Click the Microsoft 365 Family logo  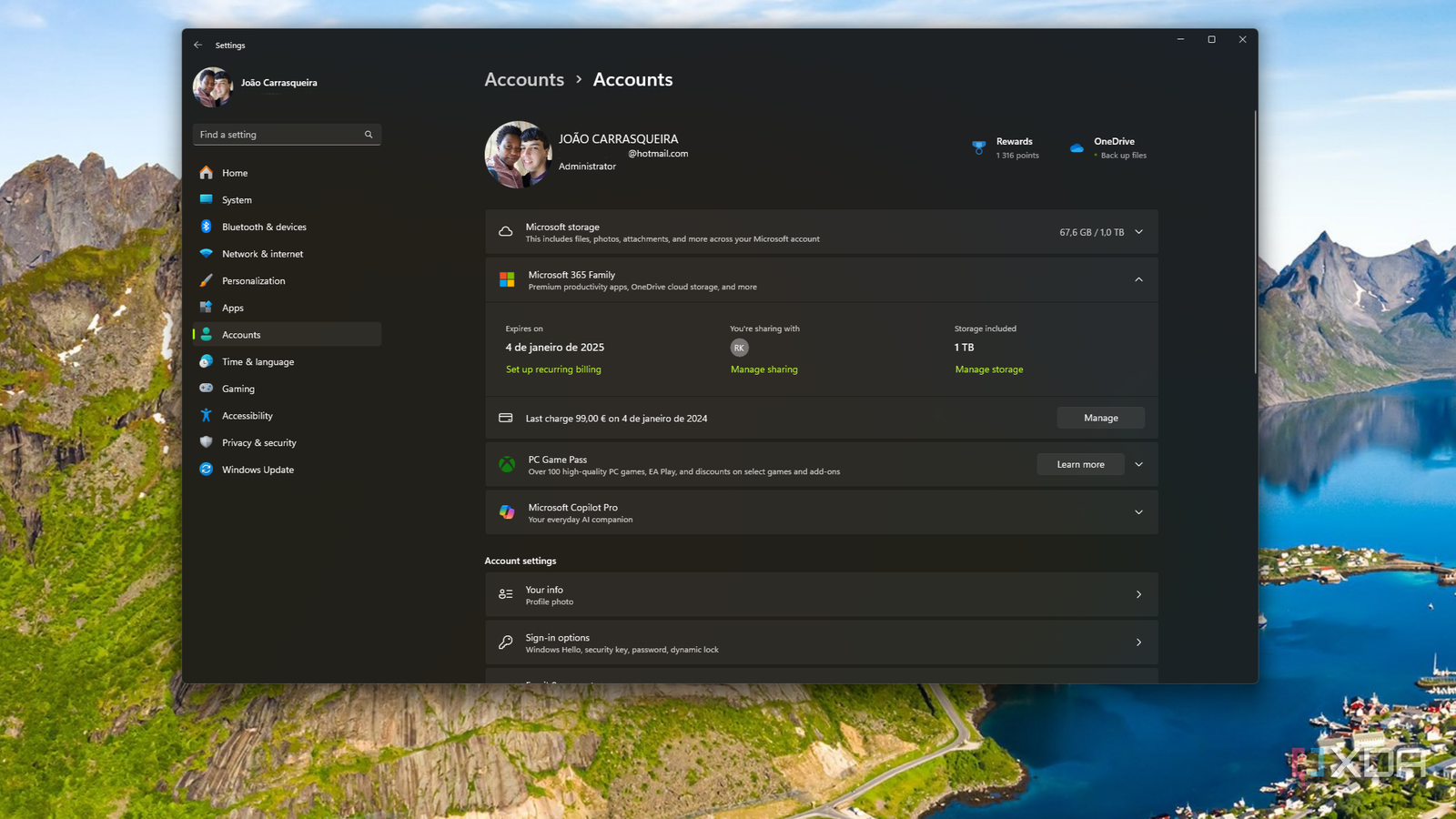tap(507, 279)
